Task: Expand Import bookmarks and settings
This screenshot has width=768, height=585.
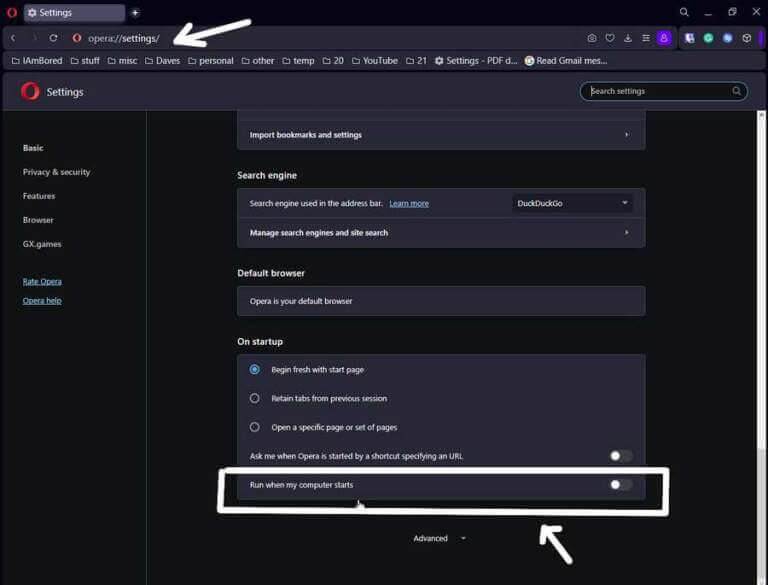Action: click(x=441, y=135)
